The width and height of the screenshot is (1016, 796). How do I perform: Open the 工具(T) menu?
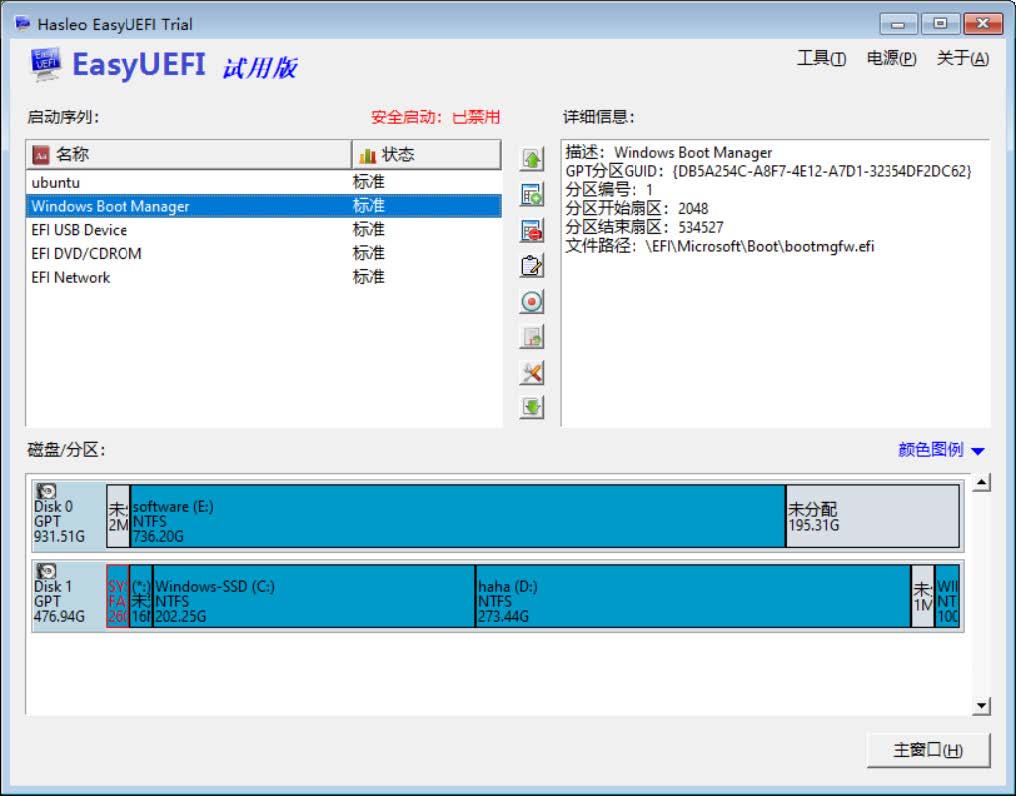(x=821, y=58)
